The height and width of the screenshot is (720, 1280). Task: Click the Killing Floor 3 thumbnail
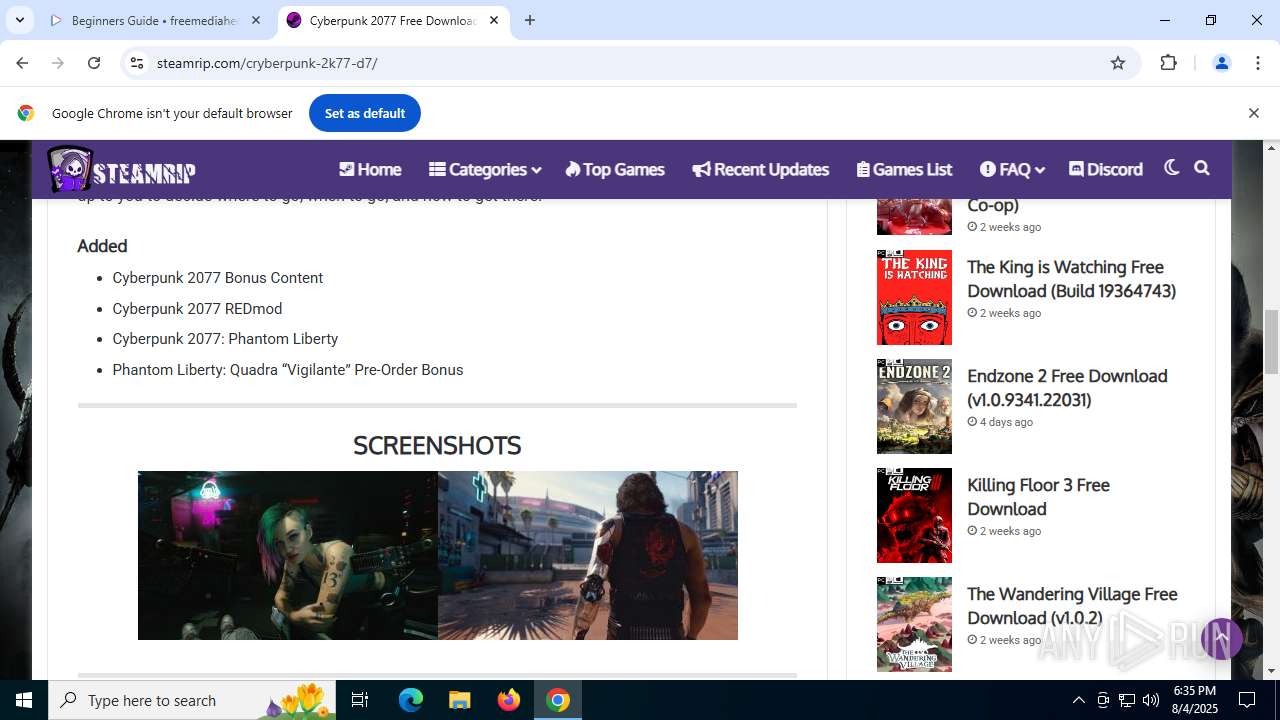coord(914,516)
